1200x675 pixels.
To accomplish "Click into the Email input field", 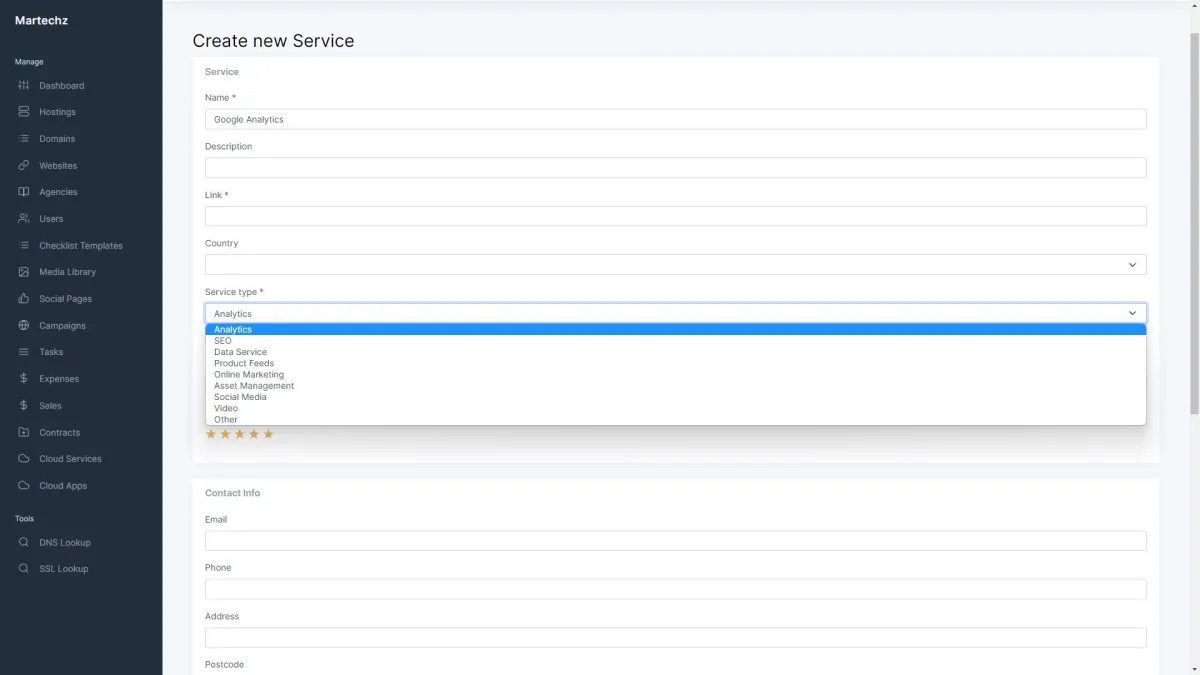I will tap(675, 541).
